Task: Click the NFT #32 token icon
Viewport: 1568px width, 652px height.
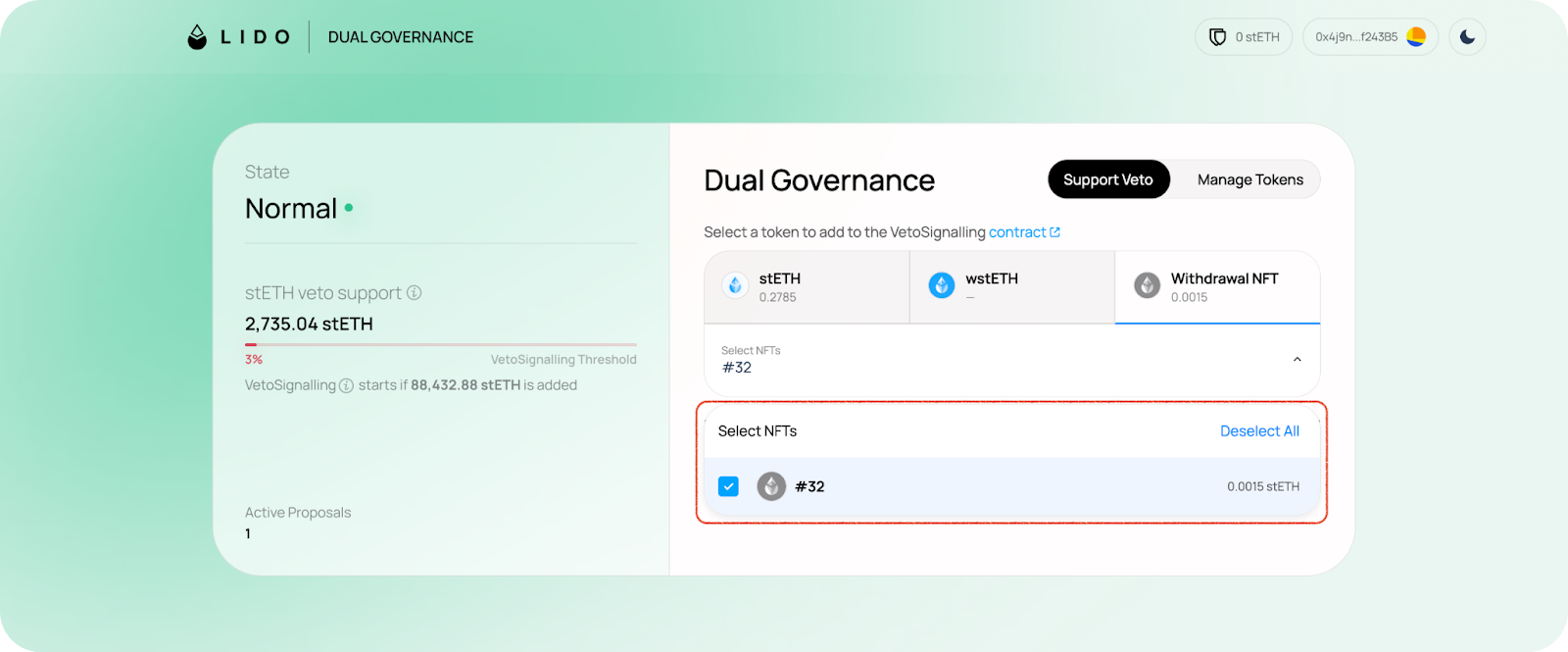Action: [771, 486]
